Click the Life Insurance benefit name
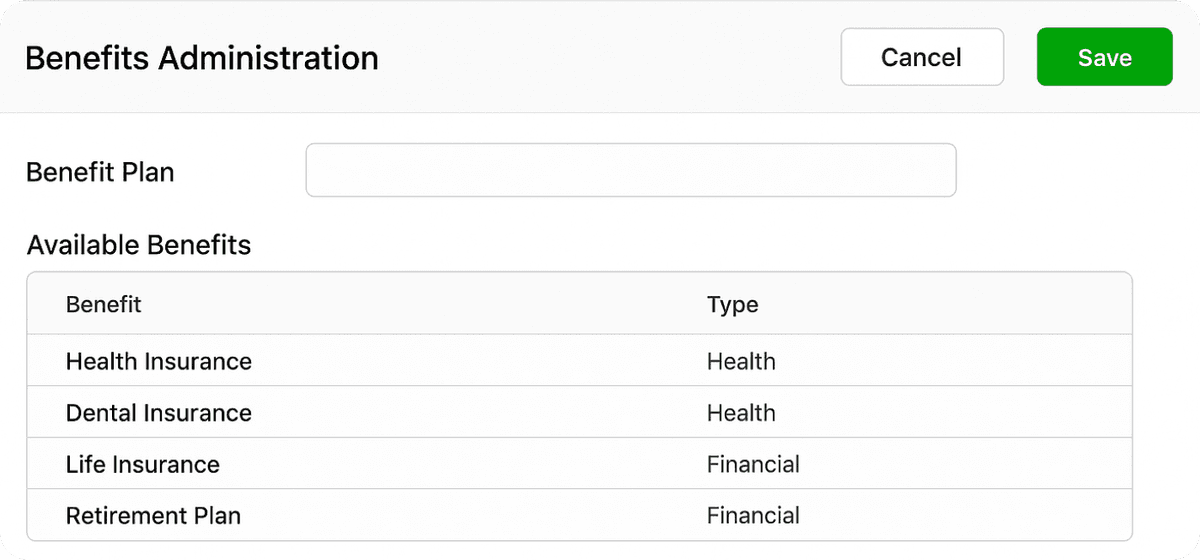The width and height of the screenshot is (1200, 560). tap(143, 464)
